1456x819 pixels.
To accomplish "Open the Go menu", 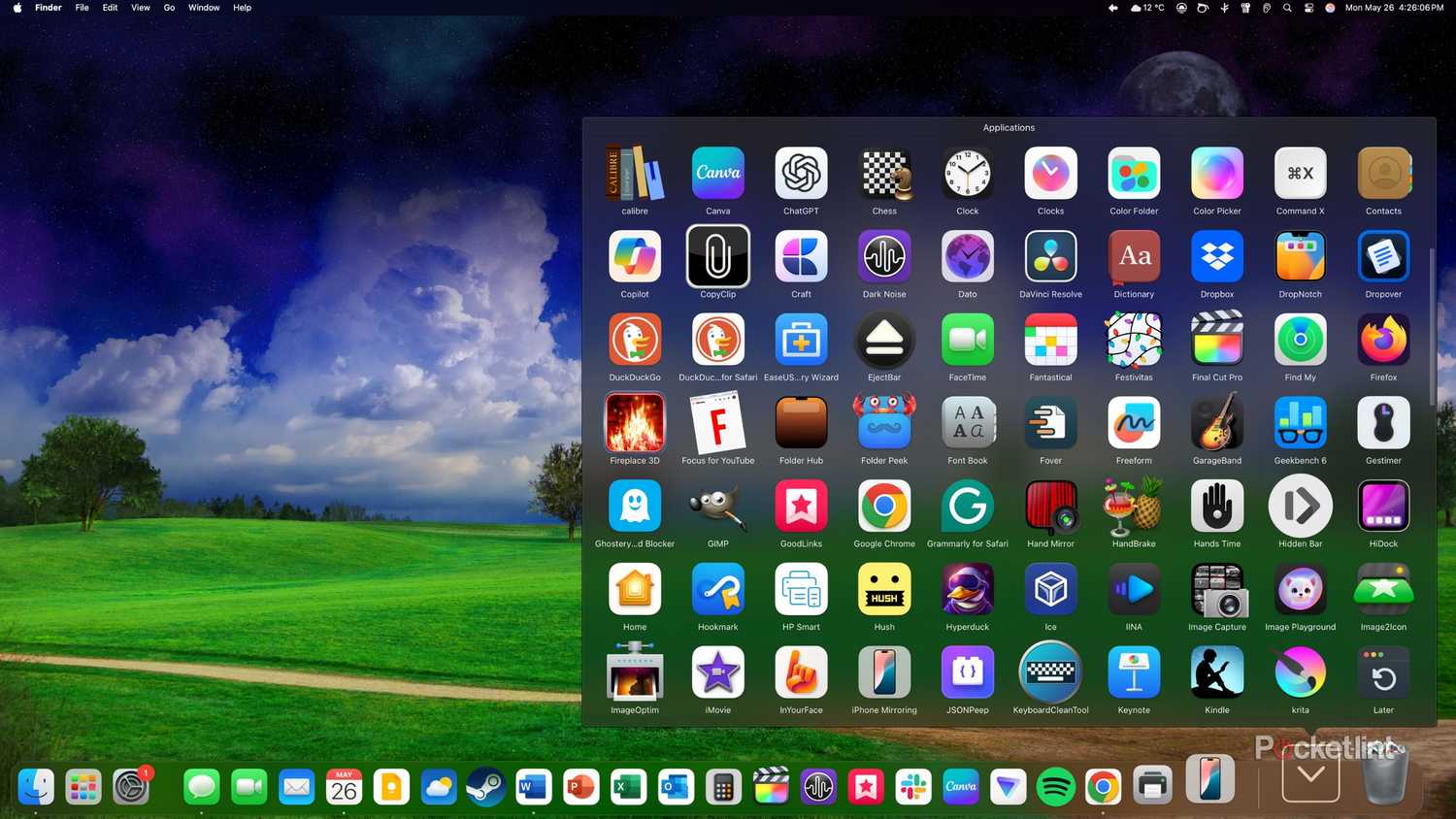I will 168,8.
